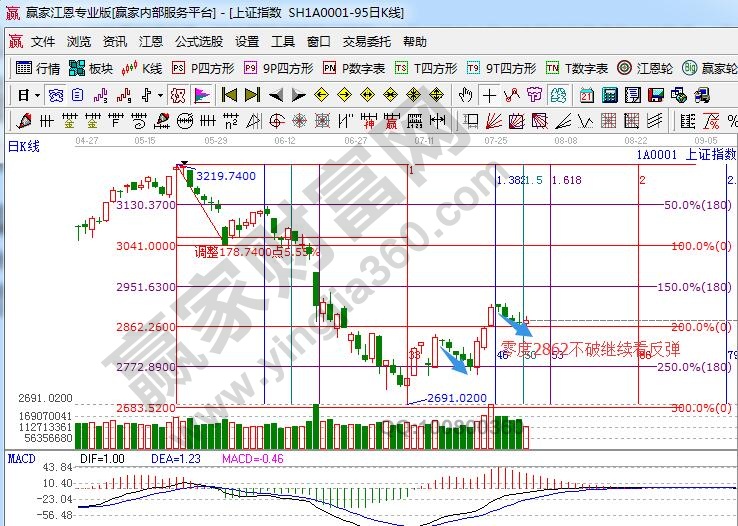Open the 工具 menu
Screen dimensions: 738x526
pos(283,42)
